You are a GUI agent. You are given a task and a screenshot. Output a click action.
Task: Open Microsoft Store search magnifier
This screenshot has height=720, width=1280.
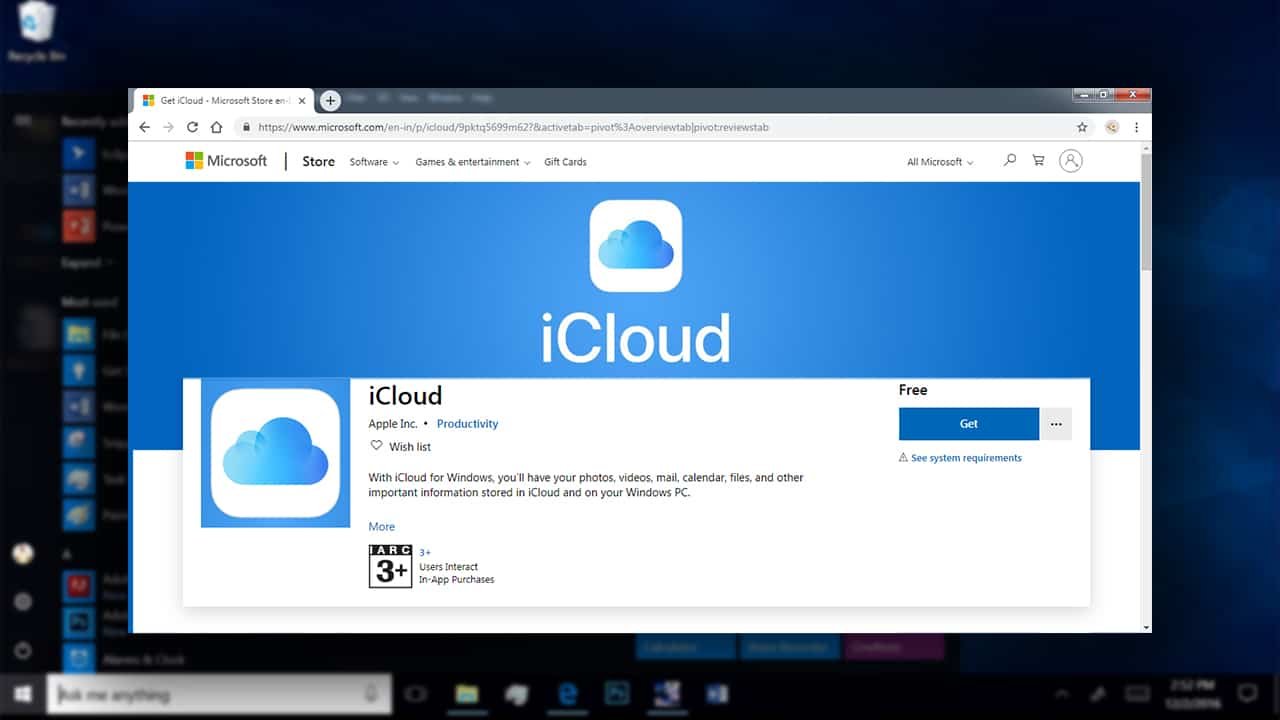coord(1009,160)
